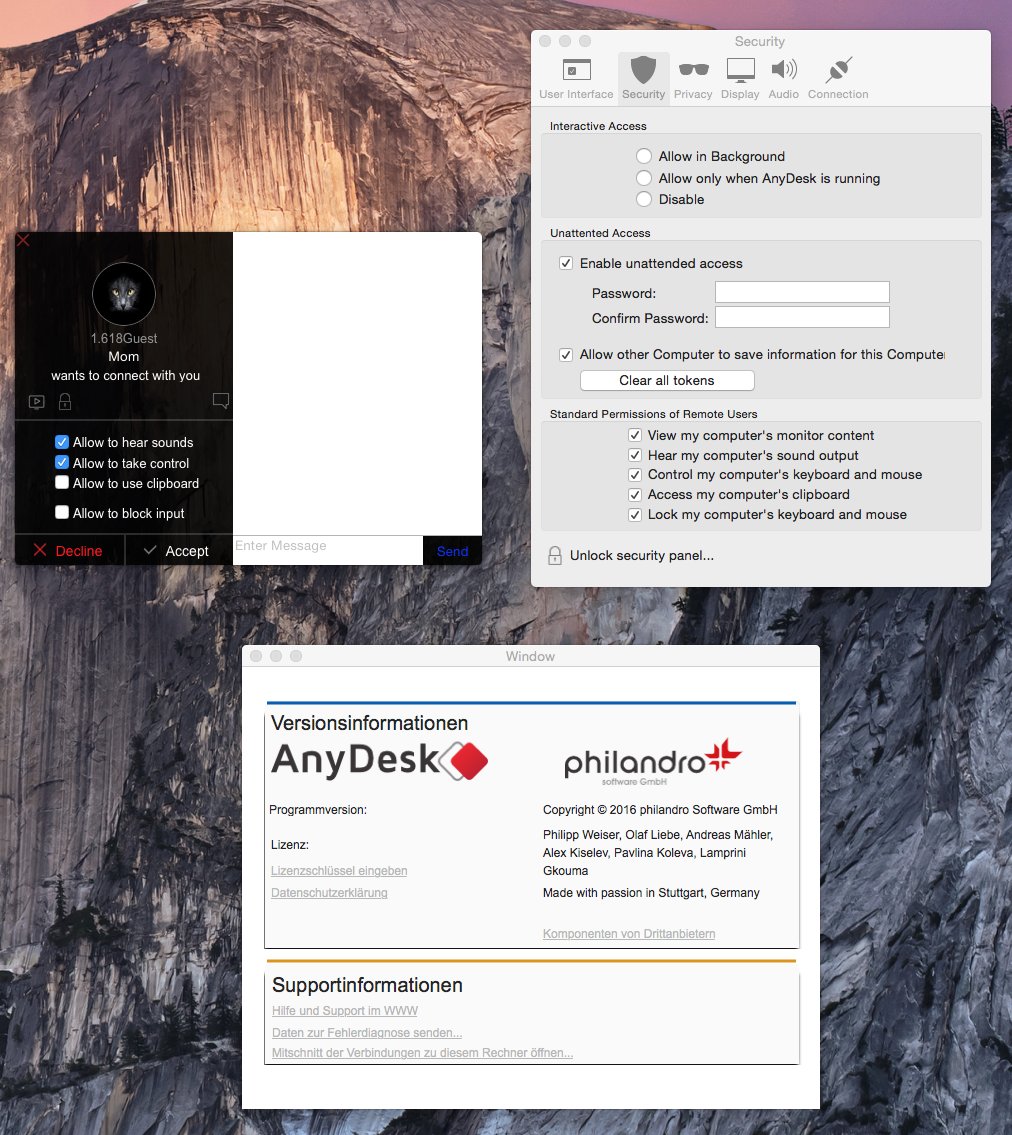Click the Supportinformationen heading
Viewport: 1012px width, 1135px height.
(x=367, y=985)
